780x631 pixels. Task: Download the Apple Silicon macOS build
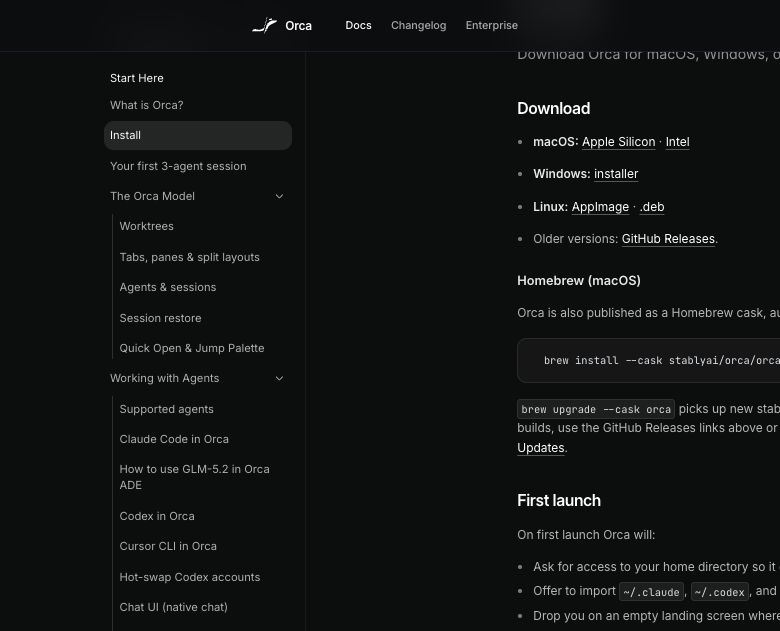(x=618, y=142)
